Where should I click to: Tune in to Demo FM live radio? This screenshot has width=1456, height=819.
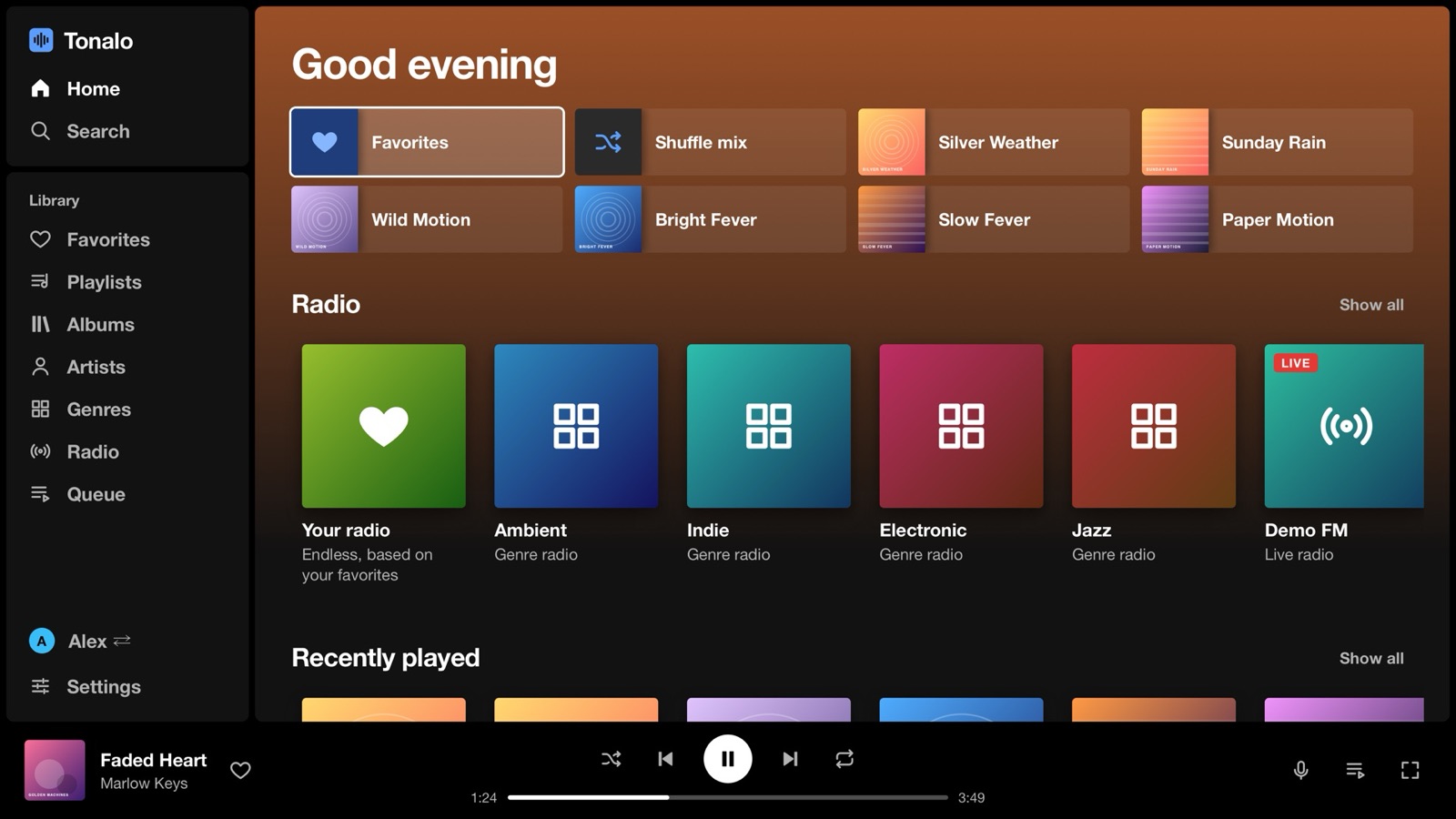pyautogui.click(x=1344, y=426)
